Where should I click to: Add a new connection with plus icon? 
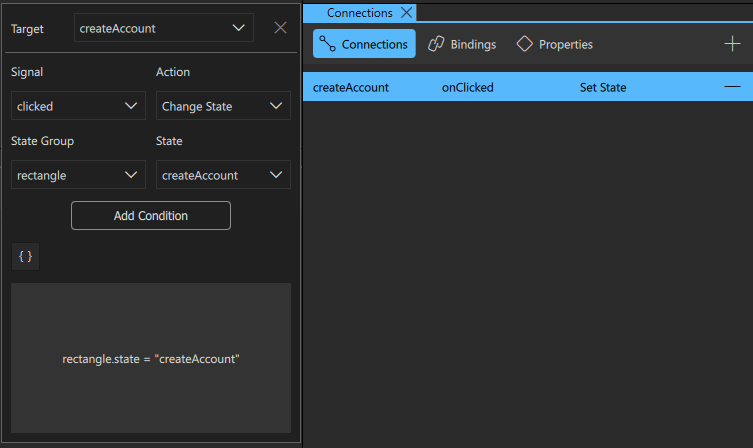click(732, 44)
